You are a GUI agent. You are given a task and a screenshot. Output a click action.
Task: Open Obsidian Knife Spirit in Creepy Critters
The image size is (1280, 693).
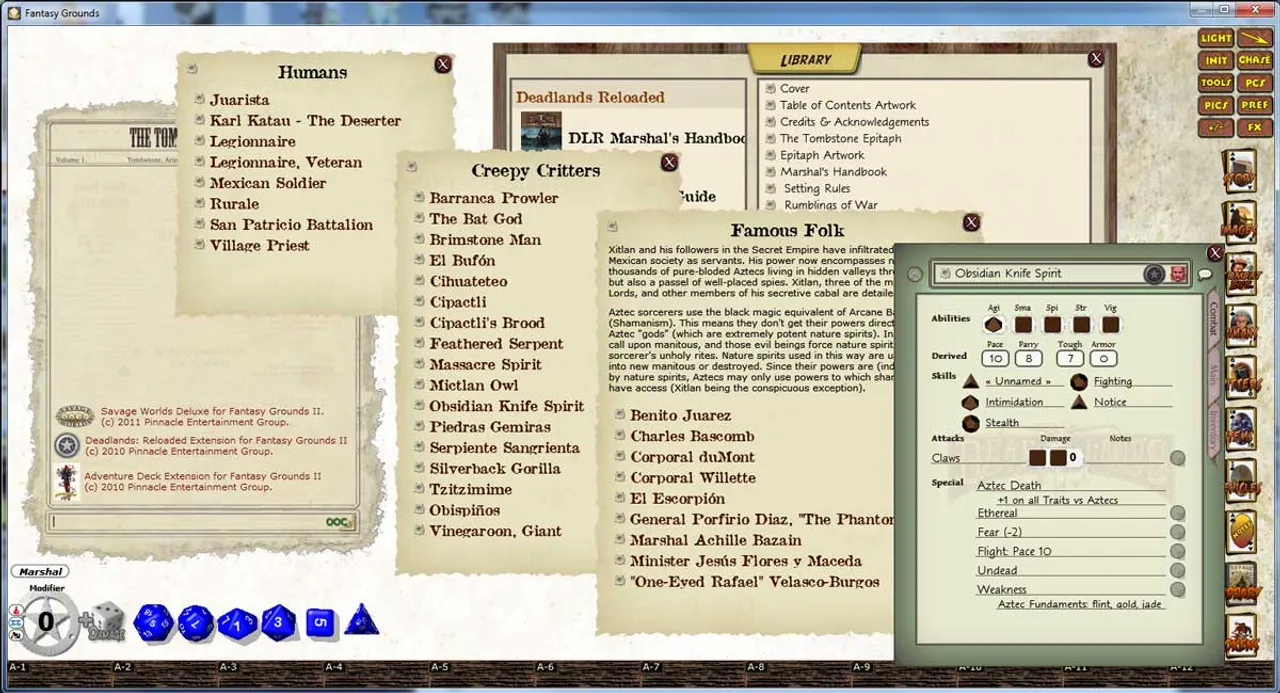pos(506,406)
